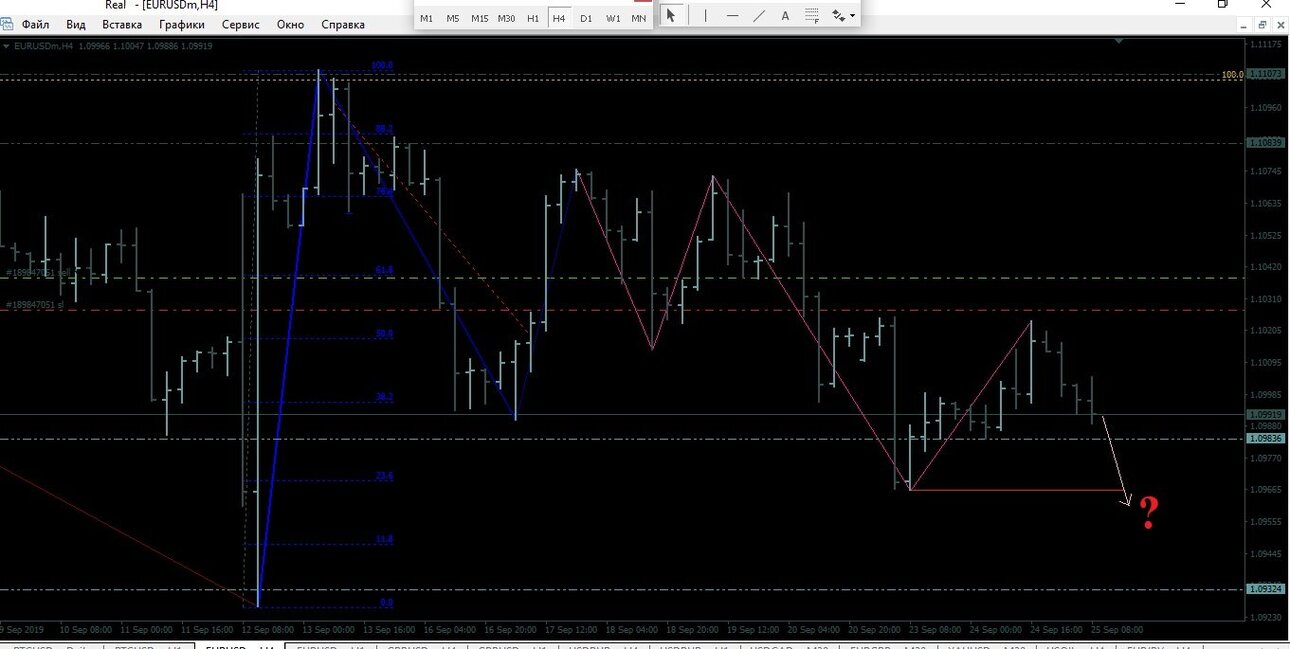Open the Файл menu
The height and width of the screenshot is (649, 1290).
[35, 24]
